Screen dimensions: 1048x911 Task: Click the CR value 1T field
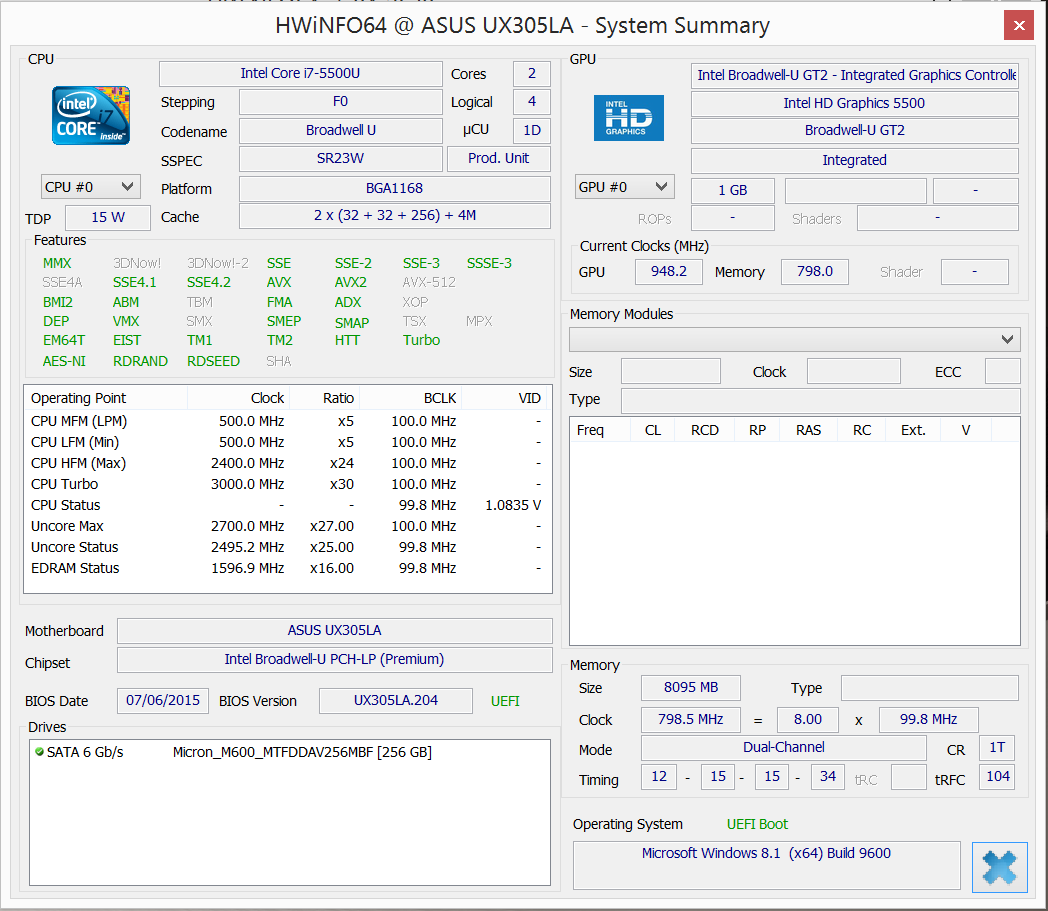pyautogui.click(x=997, y=748)
